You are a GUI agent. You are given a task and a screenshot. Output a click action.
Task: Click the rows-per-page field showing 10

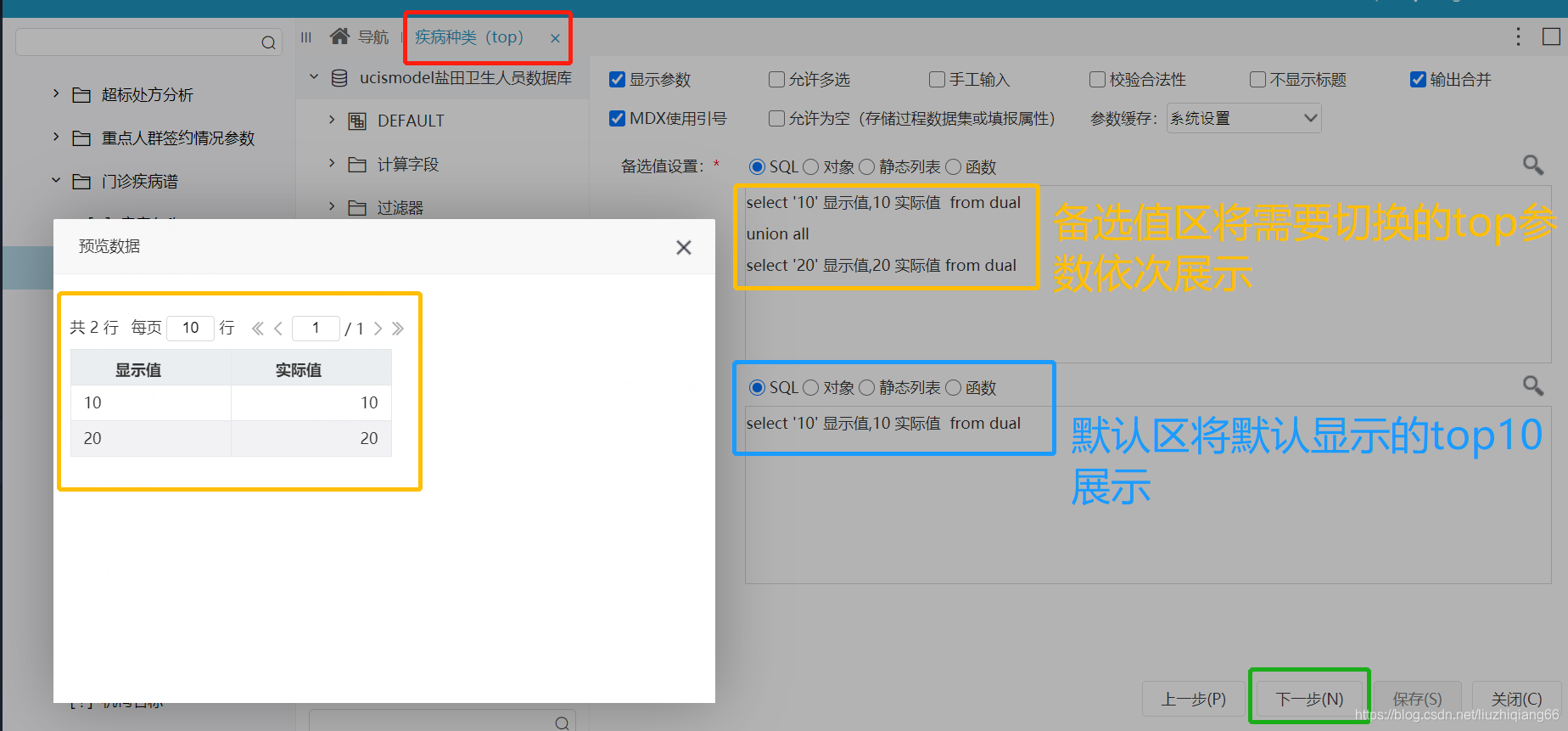(190, 328)
